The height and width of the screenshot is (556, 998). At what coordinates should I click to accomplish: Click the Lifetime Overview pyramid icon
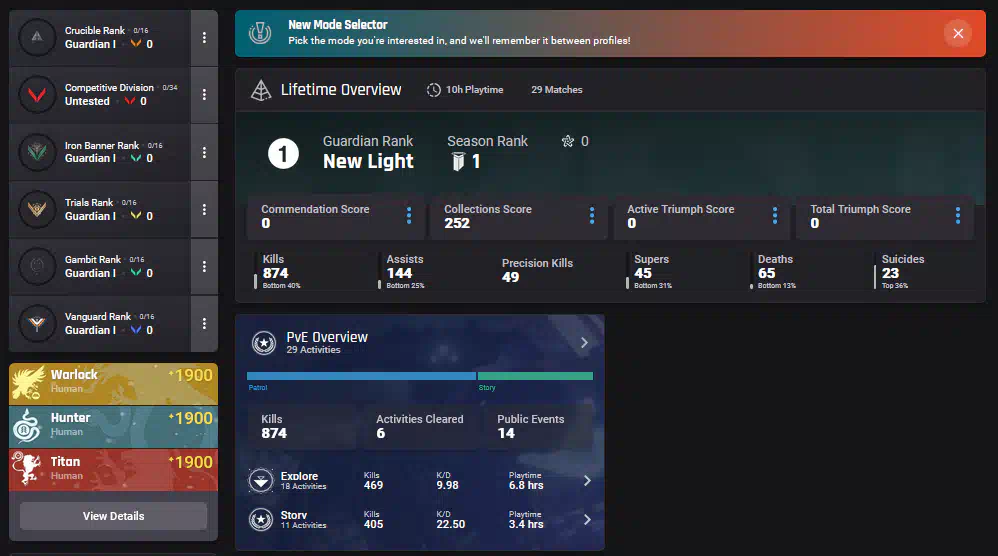[x=261, y=90]
